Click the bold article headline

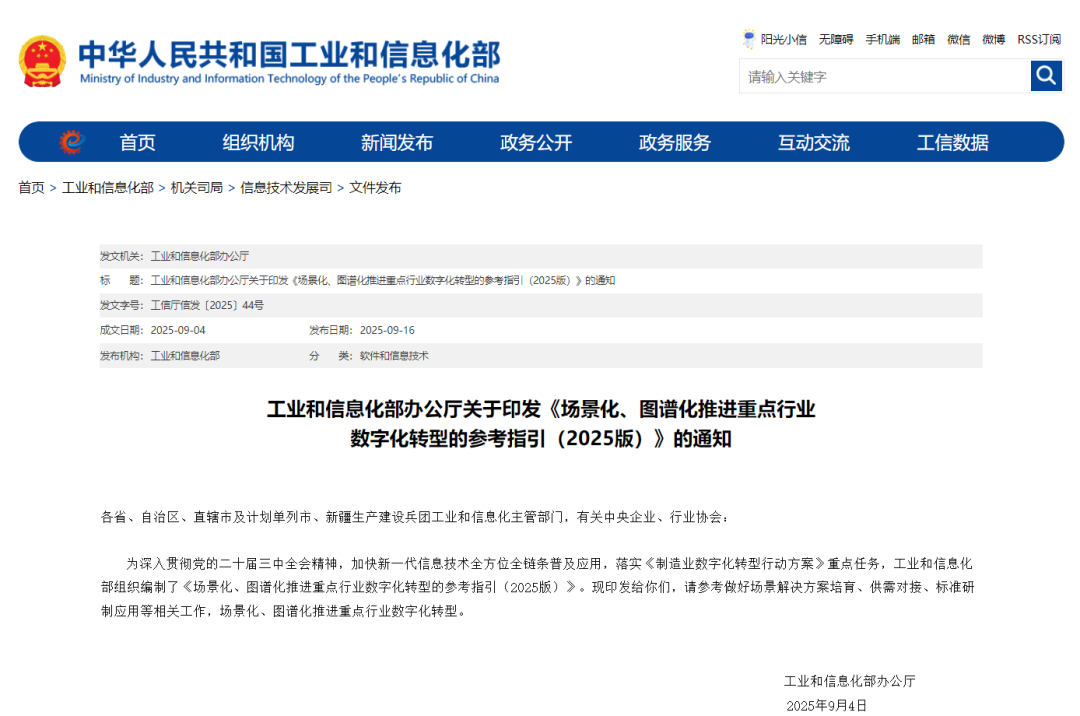[x=541, y=423]
